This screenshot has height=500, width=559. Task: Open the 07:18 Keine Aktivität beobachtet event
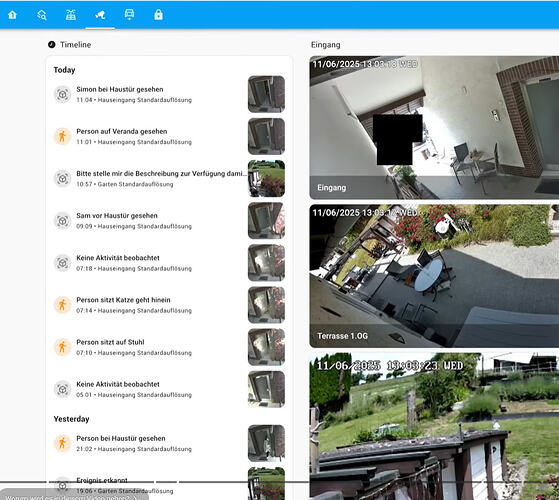[x=169, y=263]
